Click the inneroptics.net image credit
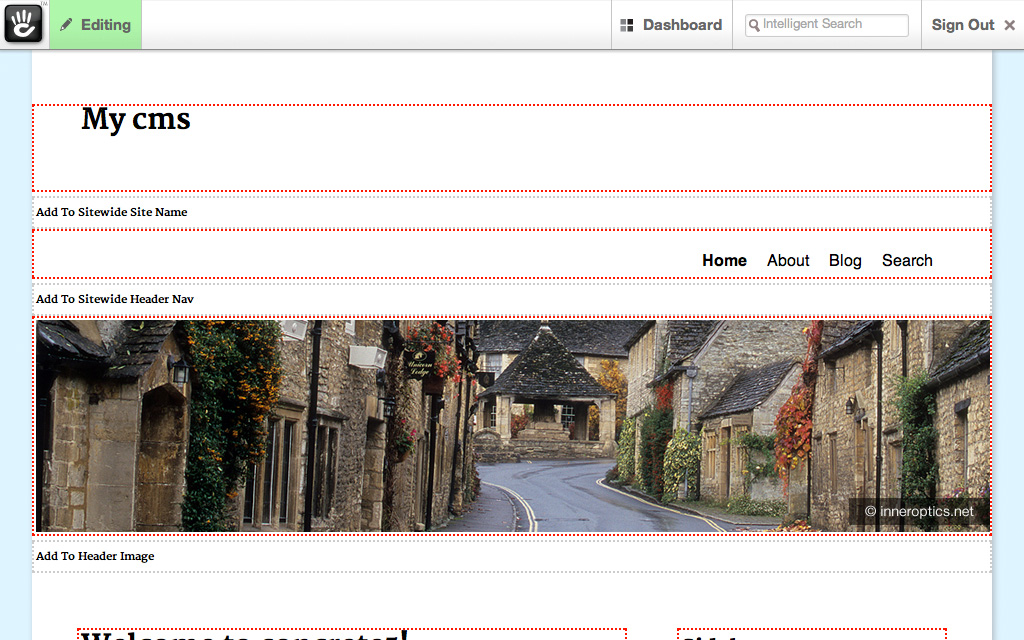The height and width of the screenshot is (640, 1024). [919, 511]
